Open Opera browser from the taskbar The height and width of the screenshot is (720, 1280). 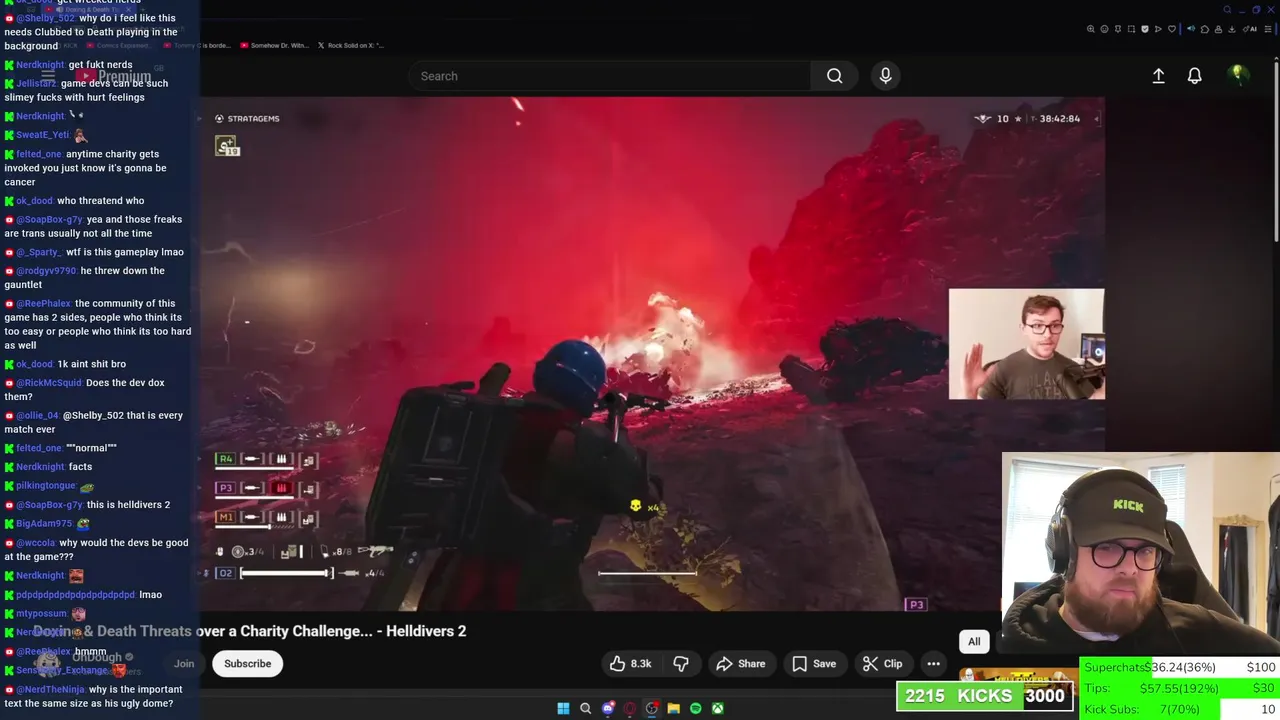[x=630, y=709]
